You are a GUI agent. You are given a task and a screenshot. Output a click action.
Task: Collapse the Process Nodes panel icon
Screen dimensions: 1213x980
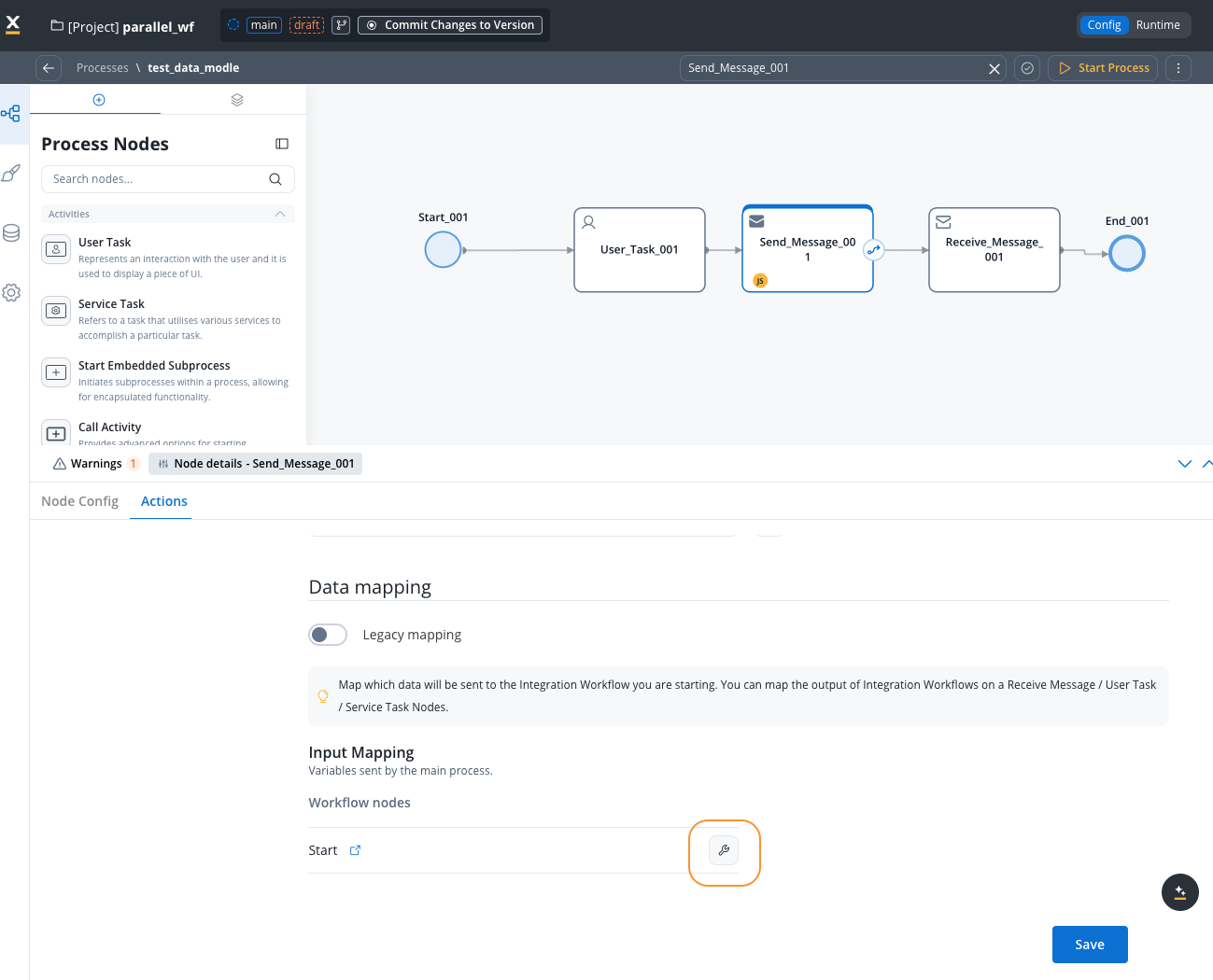[x=282, y=144]
